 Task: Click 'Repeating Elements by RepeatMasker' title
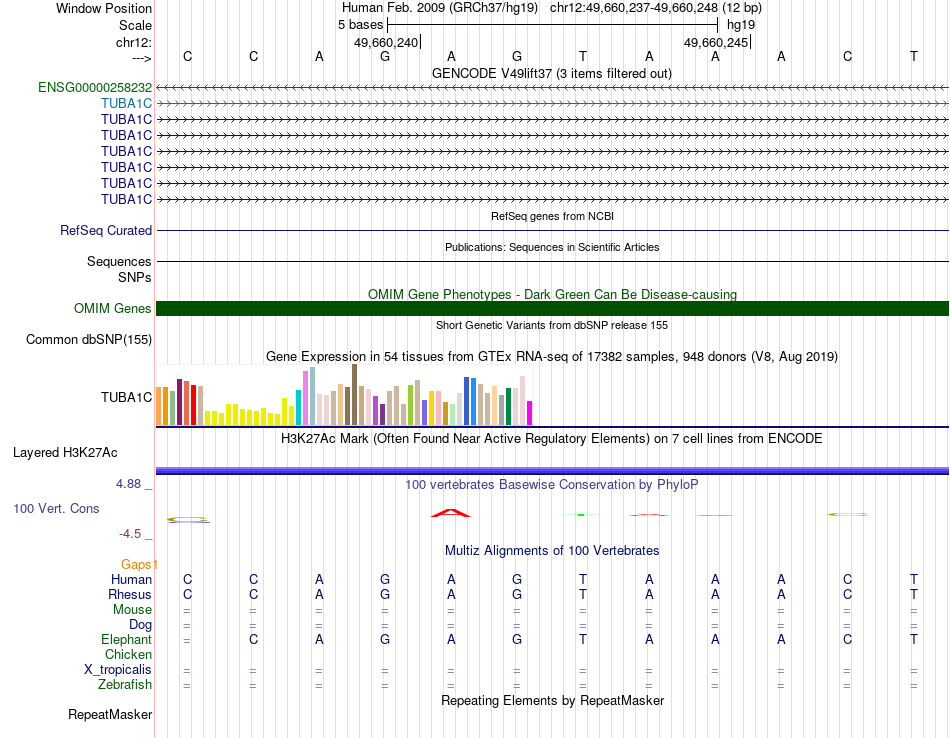coord(552,700)
